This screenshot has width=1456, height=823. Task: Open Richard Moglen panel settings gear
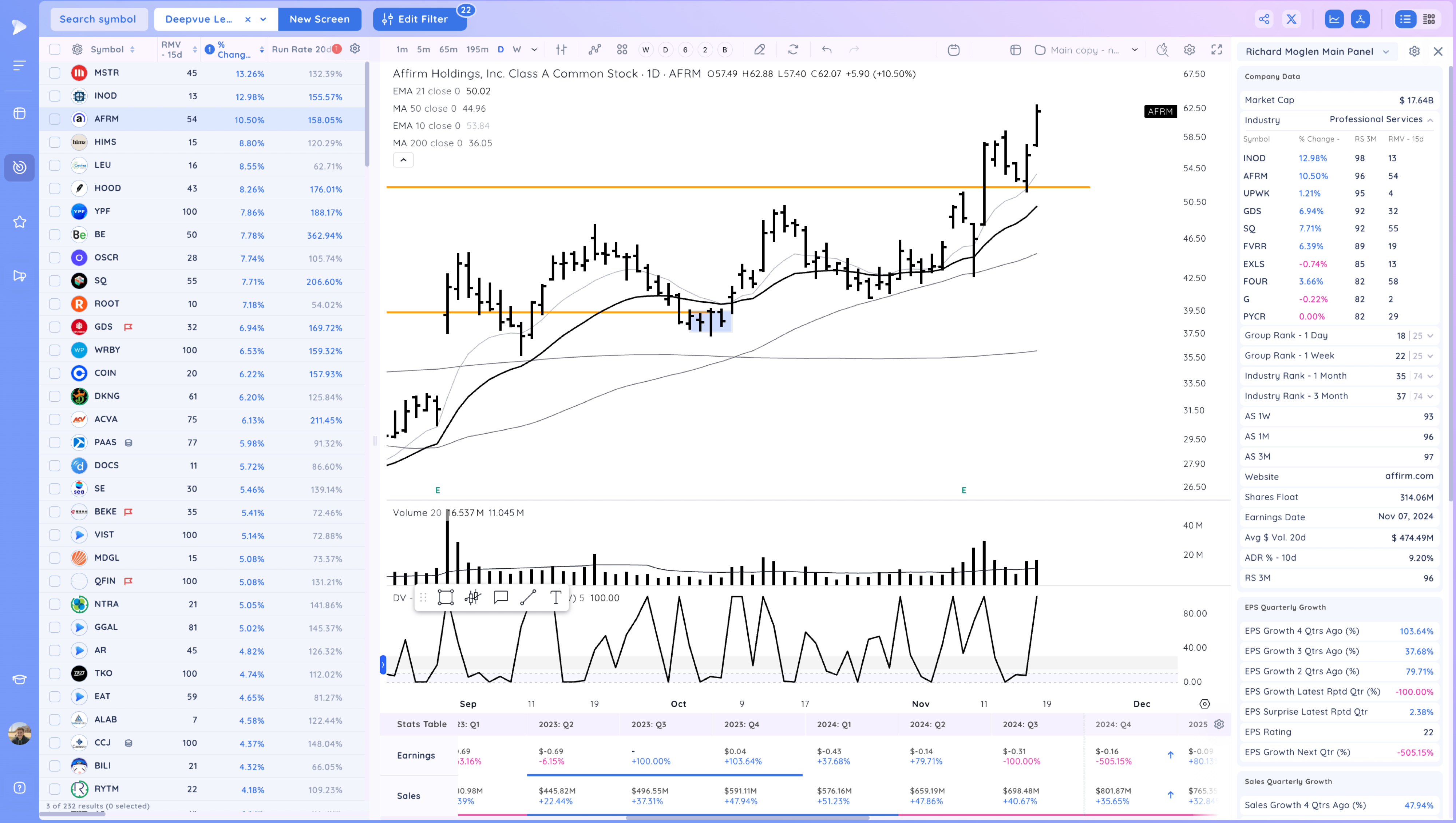pyautogui.click(x=1414, y=51)
